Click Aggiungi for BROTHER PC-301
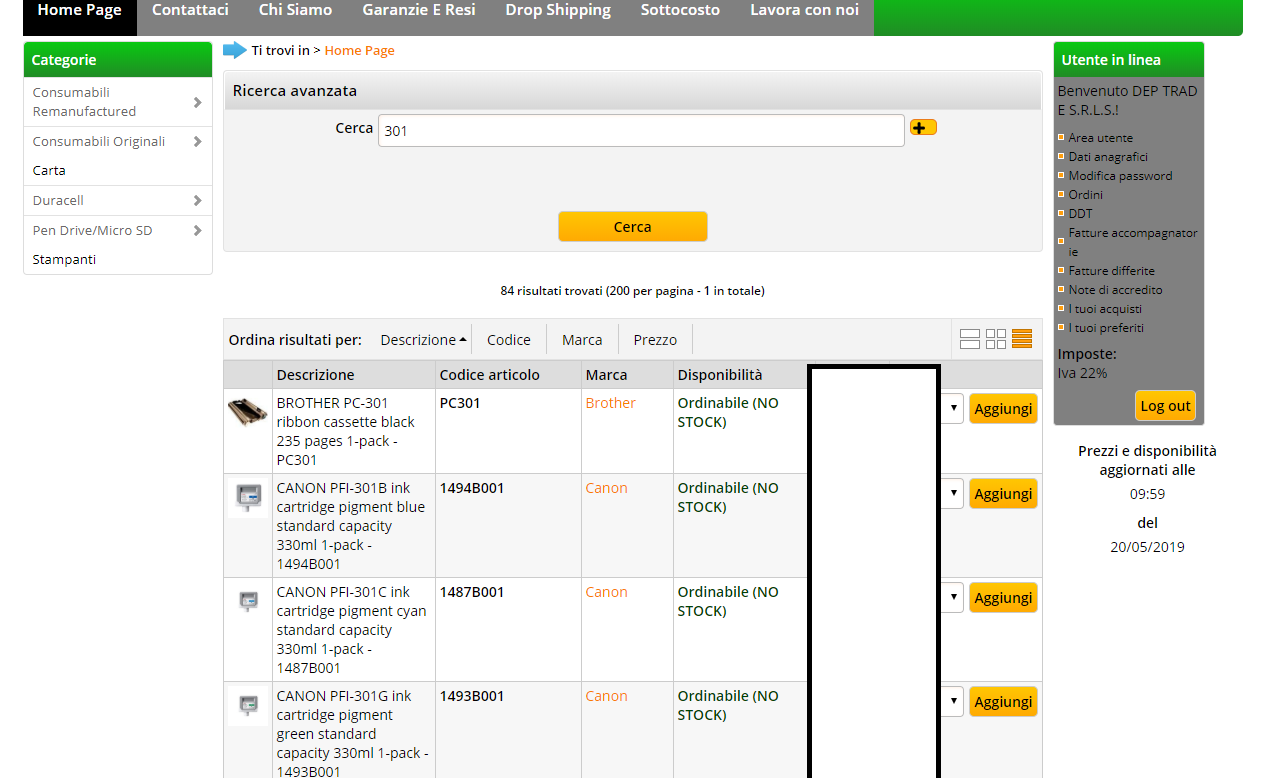The height and width of the screenshot is (778, 1264). point(1003,409)
